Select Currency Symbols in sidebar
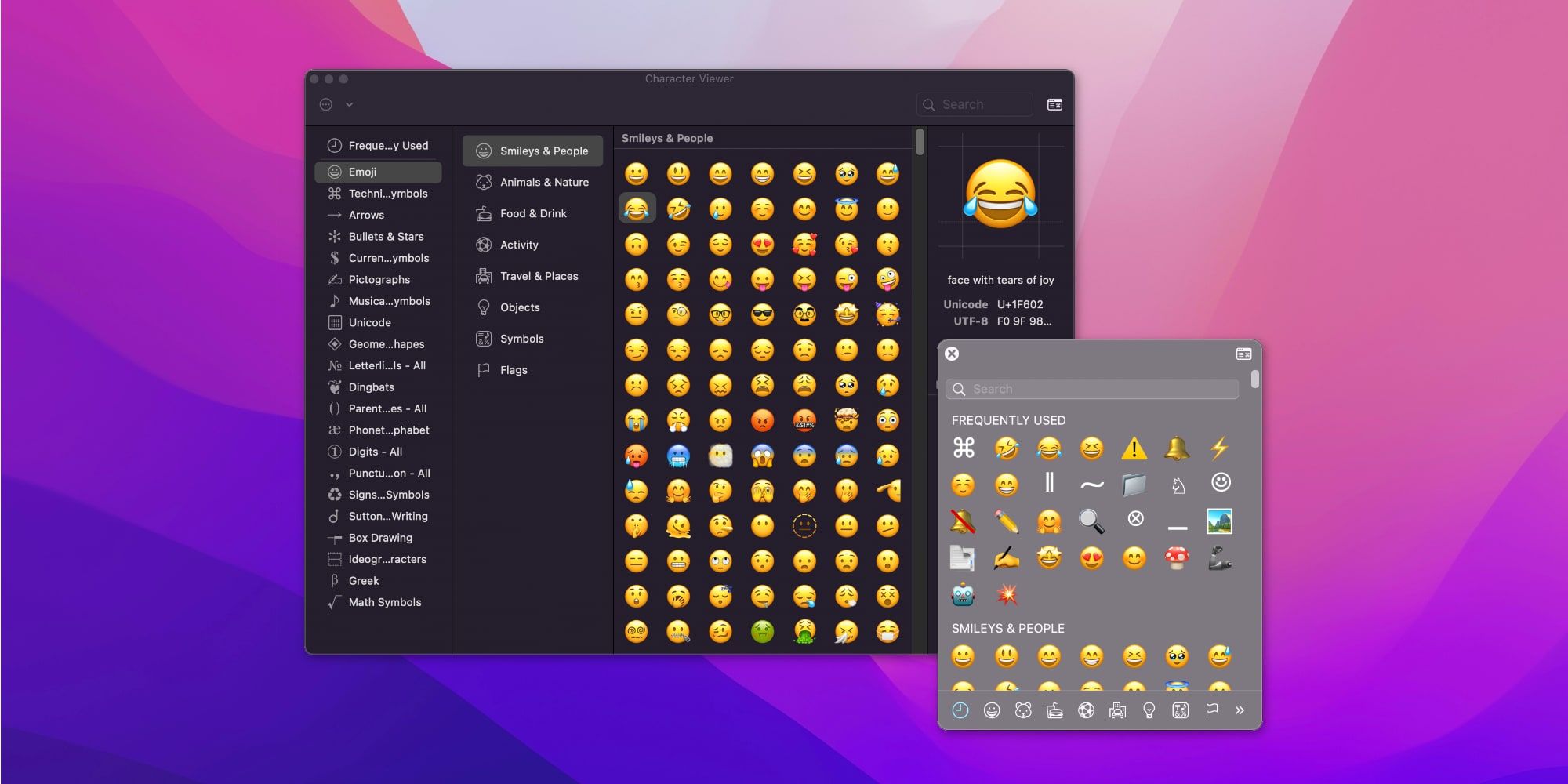 378,258
